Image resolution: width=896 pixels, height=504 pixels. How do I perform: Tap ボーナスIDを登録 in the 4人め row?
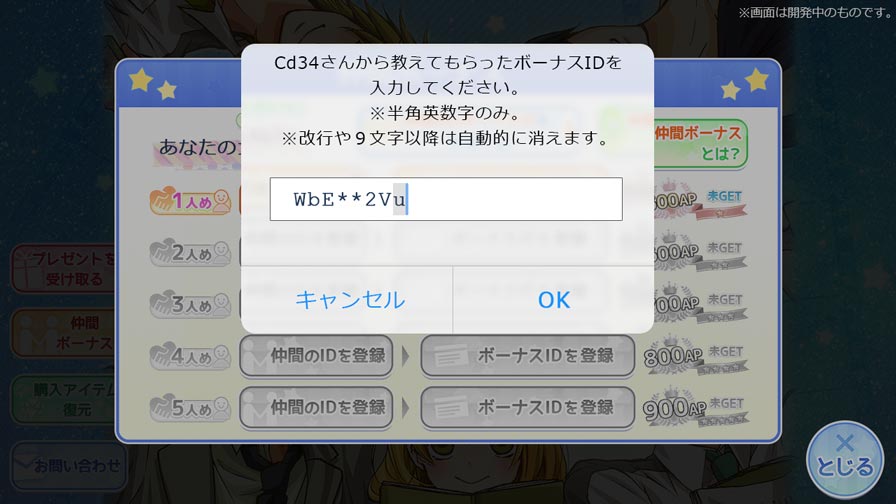tap(527, 356)
